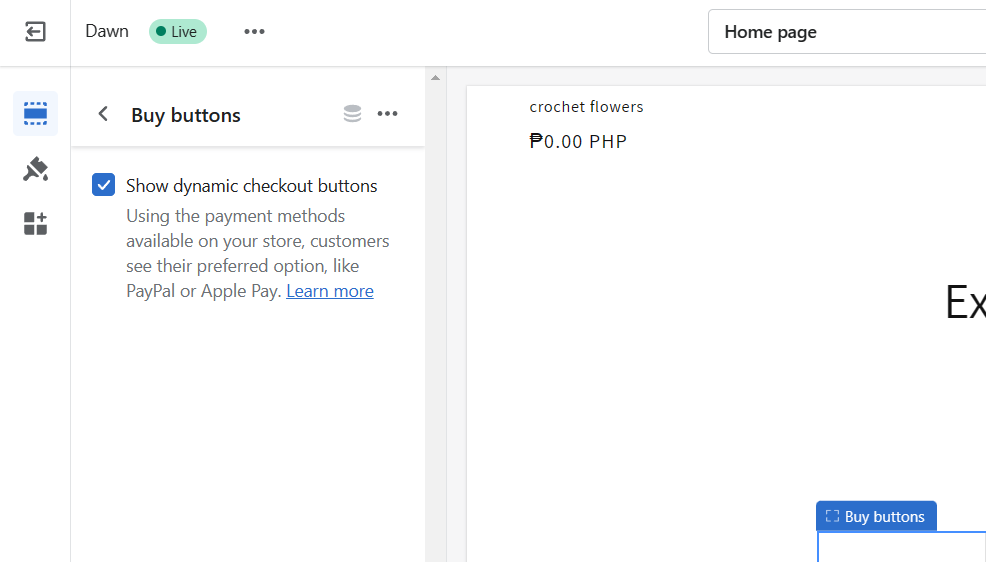Select the Buy buttons preview tag
The height and width of the screenshot is (562, 986).
876,516
